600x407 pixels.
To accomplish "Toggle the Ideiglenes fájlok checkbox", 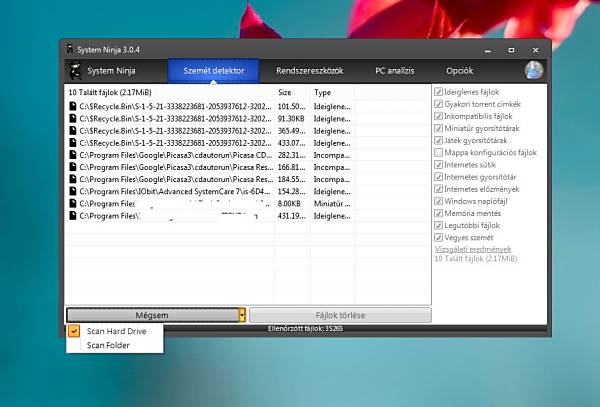I will pyautogui.click(x=439, y=92).
